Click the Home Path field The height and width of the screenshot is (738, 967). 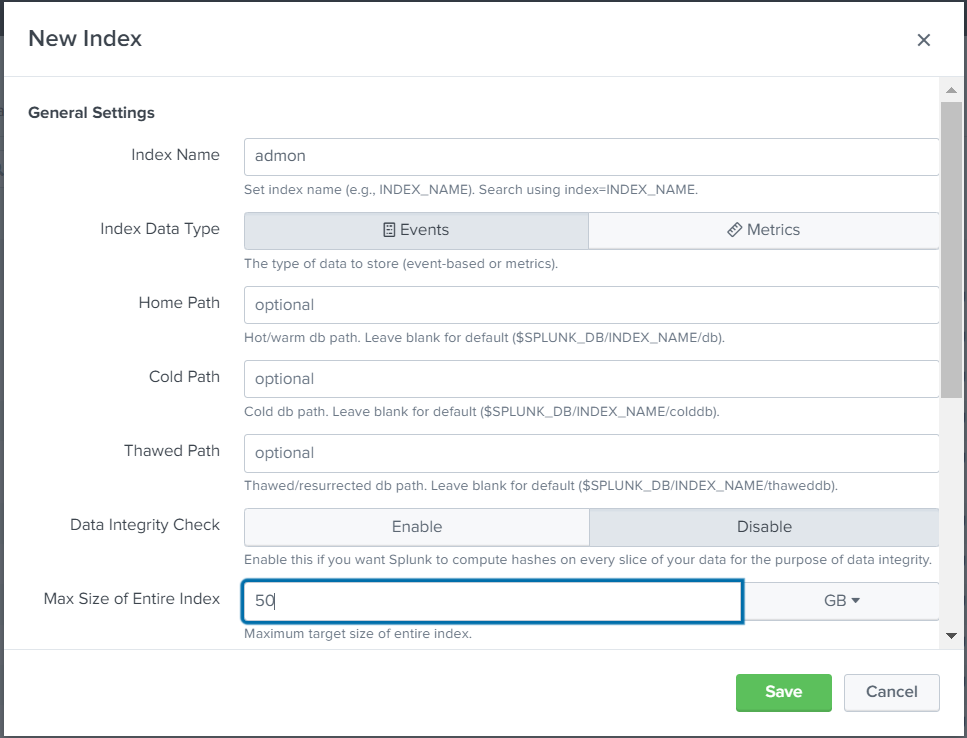pyautogui.click(x=591, y=305)
